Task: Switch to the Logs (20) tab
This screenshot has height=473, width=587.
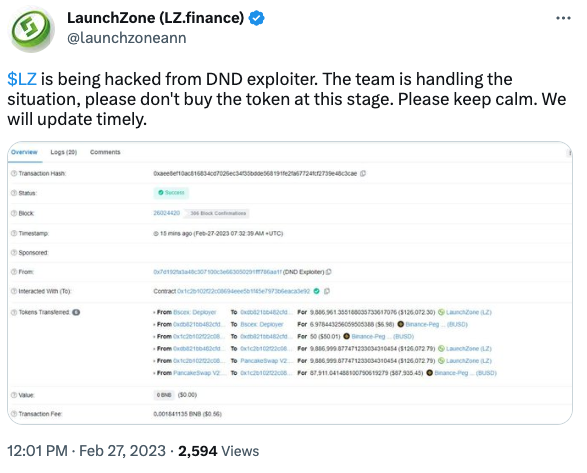Action: [64, 152]
